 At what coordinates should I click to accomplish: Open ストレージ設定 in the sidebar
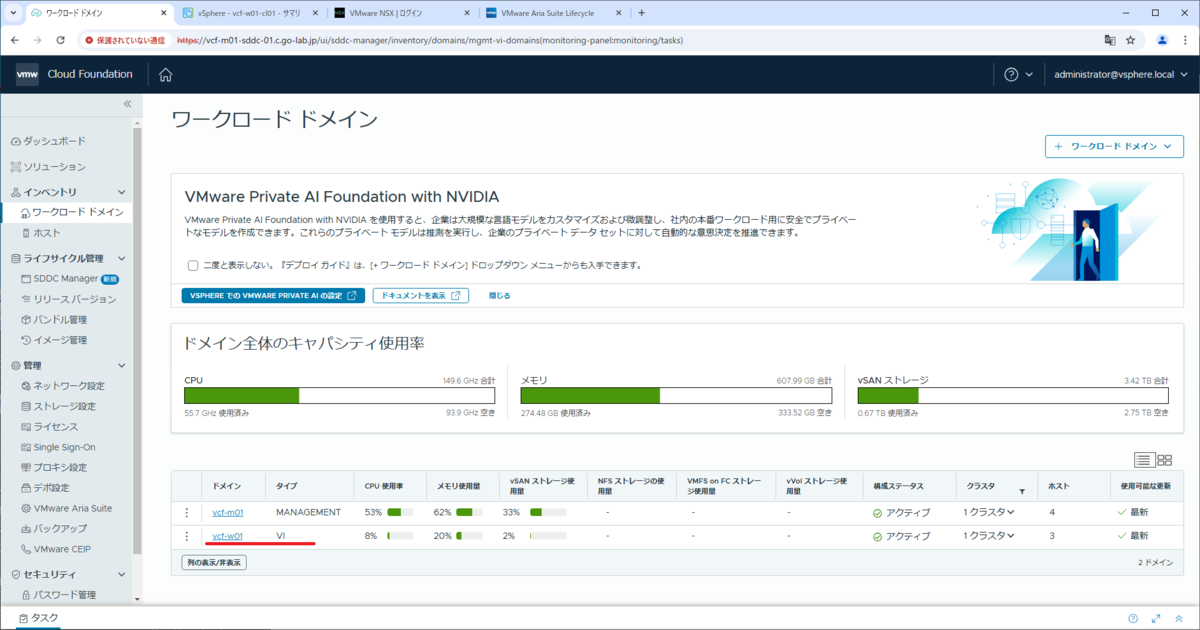tap(58, 406)
